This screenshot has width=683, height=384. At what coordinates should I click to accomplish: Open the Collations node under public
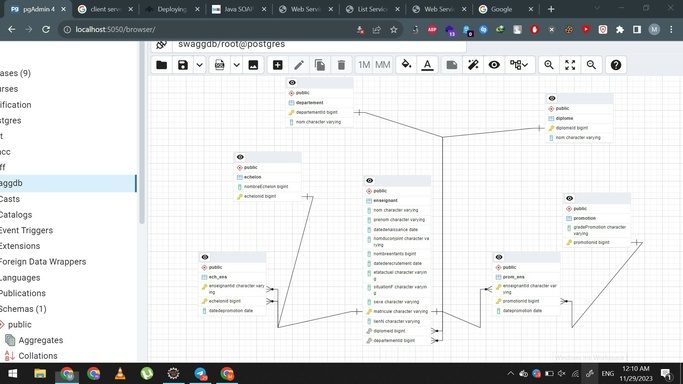37,356
